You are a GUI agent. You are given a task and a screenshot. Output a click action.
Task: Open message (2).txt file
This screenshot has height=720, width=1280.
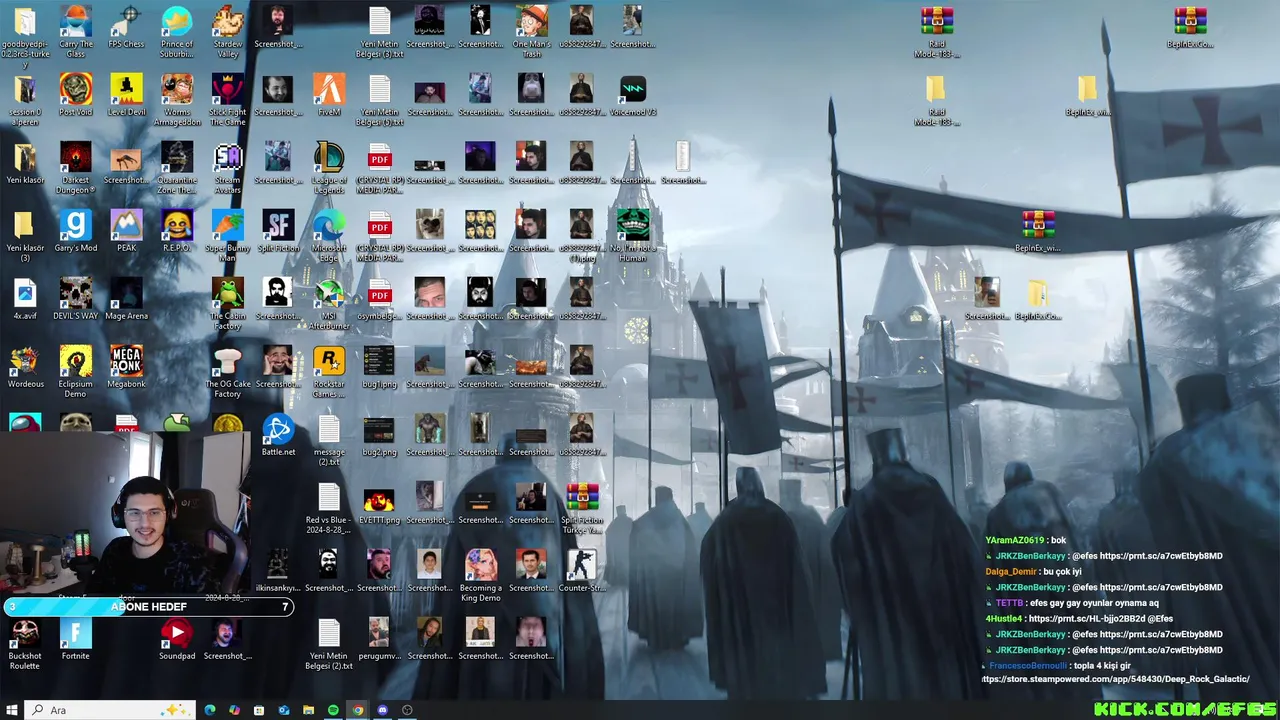[x=329, y=439]
